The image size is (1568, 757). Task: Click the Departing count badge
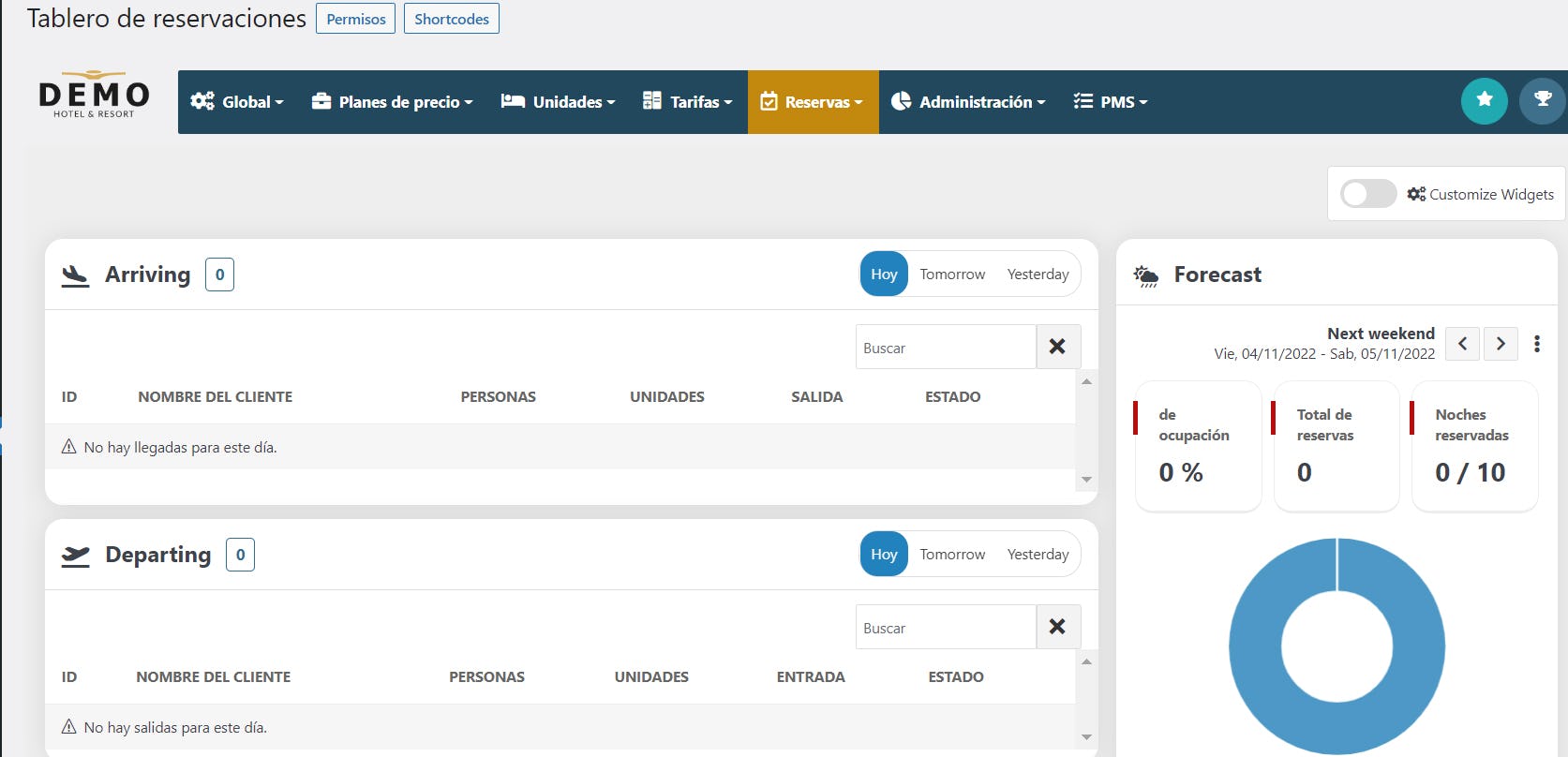(240, 555)
